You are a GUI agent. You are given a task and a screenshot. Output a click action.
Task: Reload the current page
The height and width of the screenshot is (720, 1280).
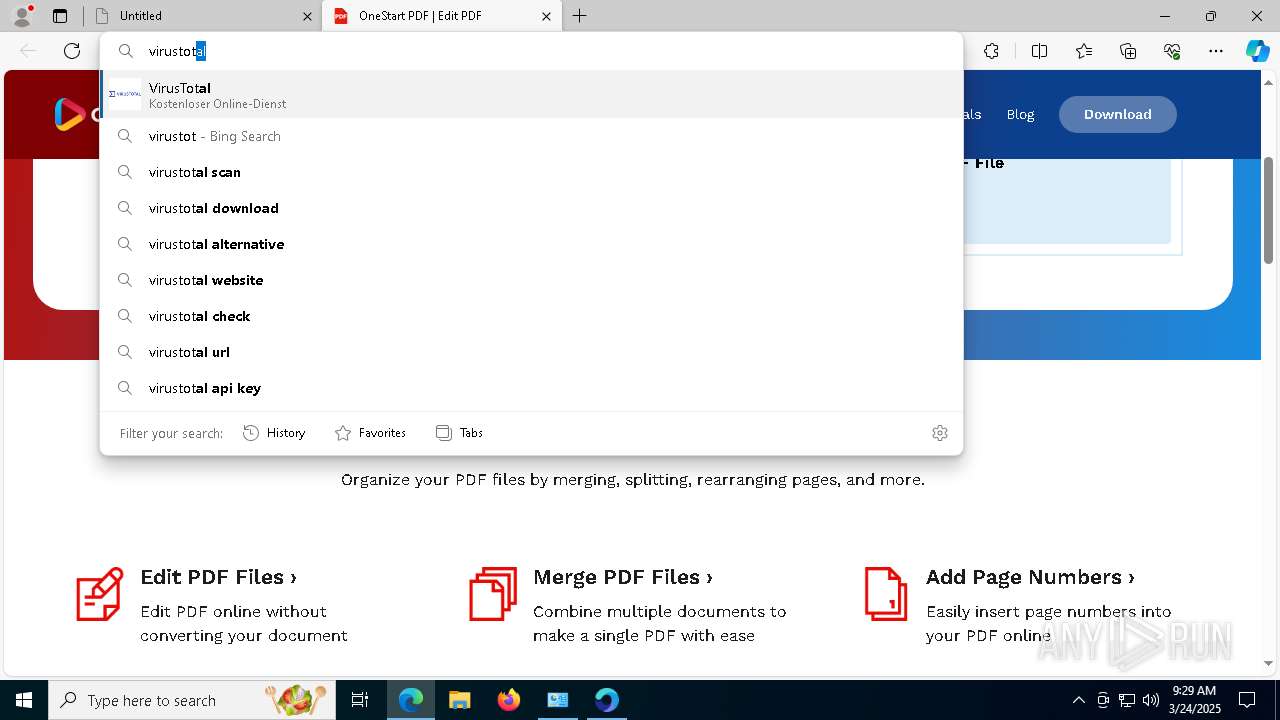[72, 51]
